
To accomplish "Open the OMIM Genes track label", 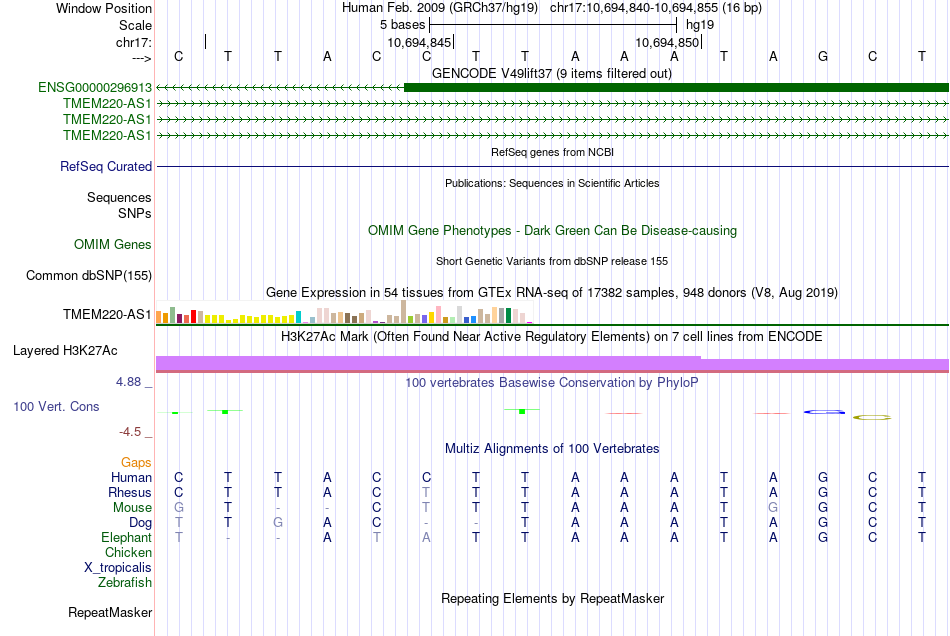I will click(x=112, y=245).
